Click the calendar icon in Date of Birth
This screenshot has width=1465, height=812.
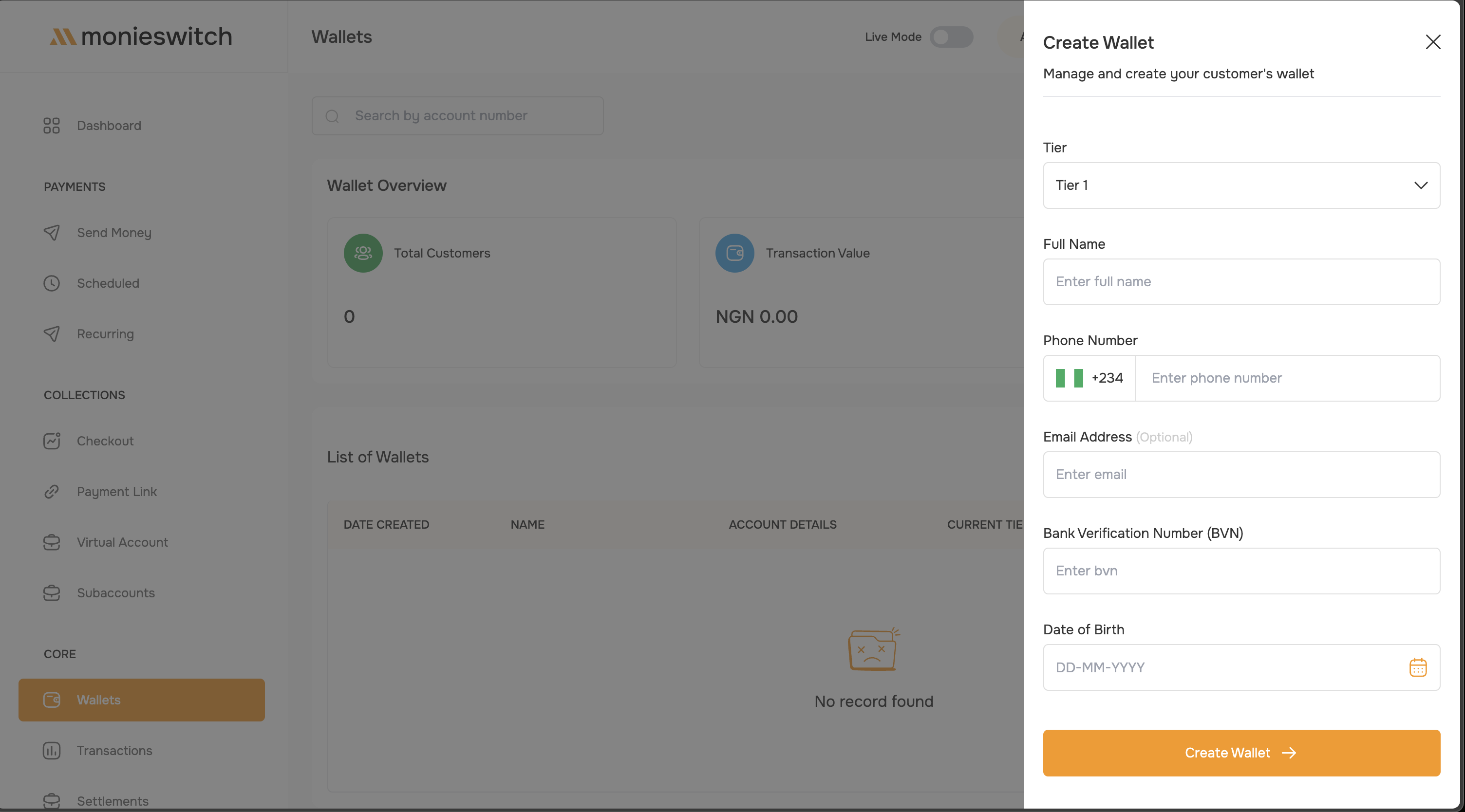coord(1417,667)
